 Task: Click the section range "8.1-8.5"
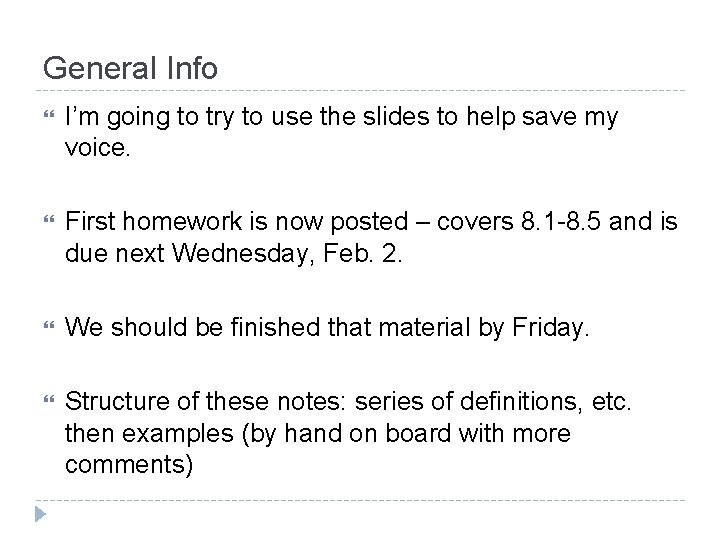(561, 221)
